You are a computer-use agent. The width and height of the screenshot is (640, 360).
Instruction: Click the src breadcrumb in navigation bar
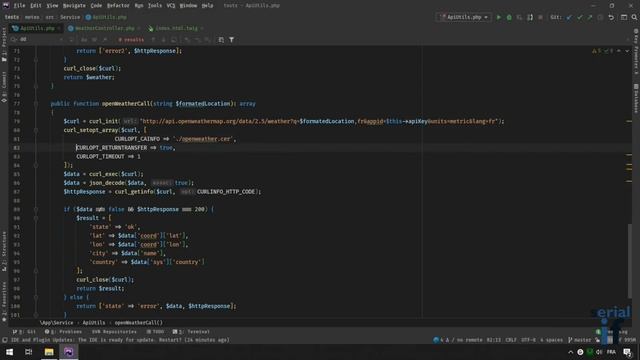(49, 17)
